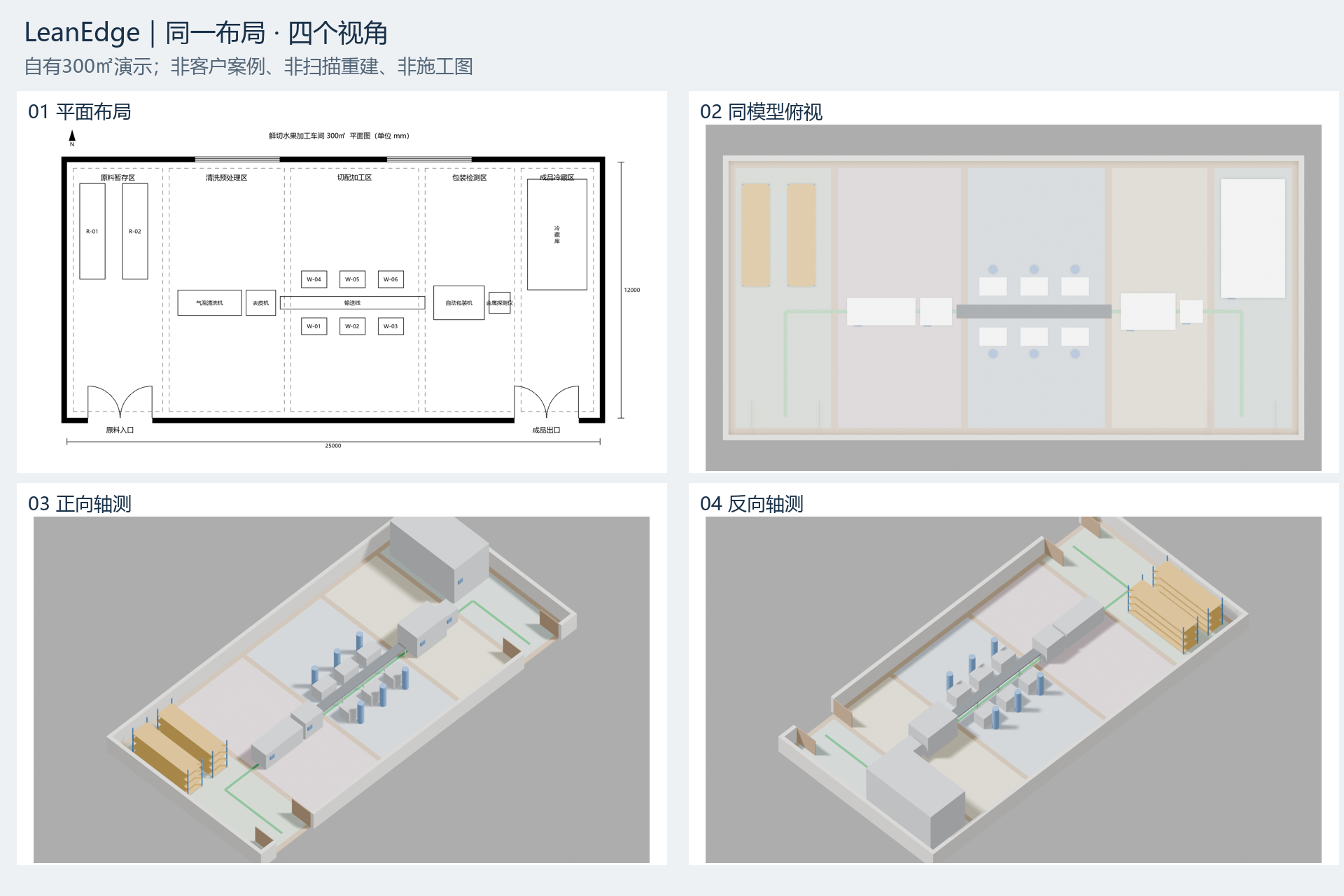Viewport: 1344px width, 896px height.
Task: Click the 04 反向轴测 panel heading
Action: click(752, 504)
